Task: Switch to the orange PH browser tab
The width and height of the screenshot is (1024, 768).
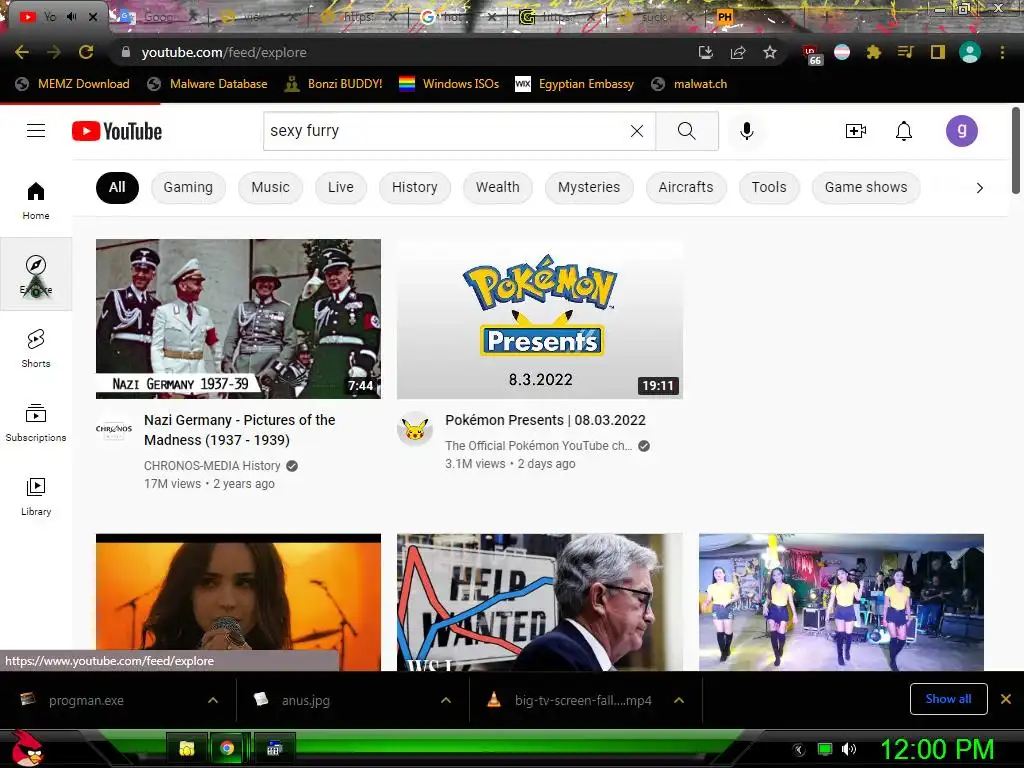Action: click(724, 17)
